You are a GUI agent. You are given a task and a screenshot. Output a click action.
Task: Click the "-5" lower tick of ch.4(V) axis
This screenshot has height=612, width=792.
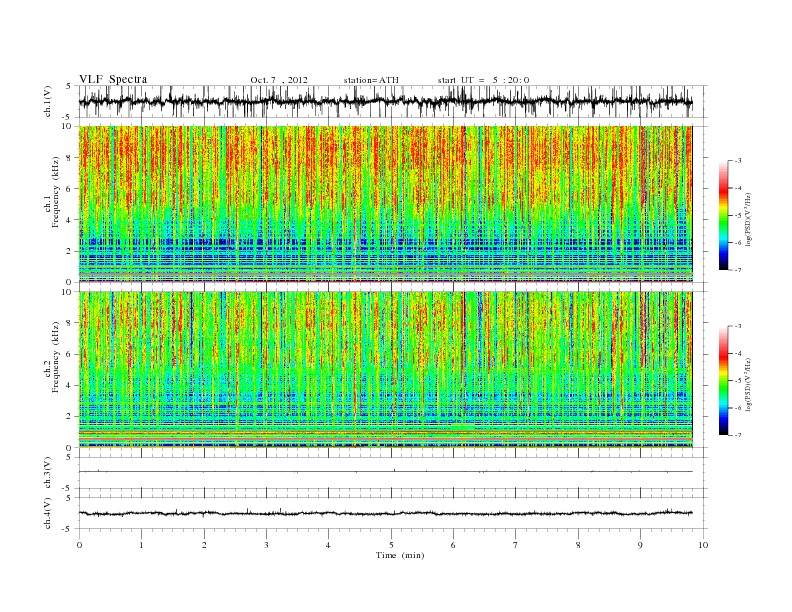(x=68, y=529)
